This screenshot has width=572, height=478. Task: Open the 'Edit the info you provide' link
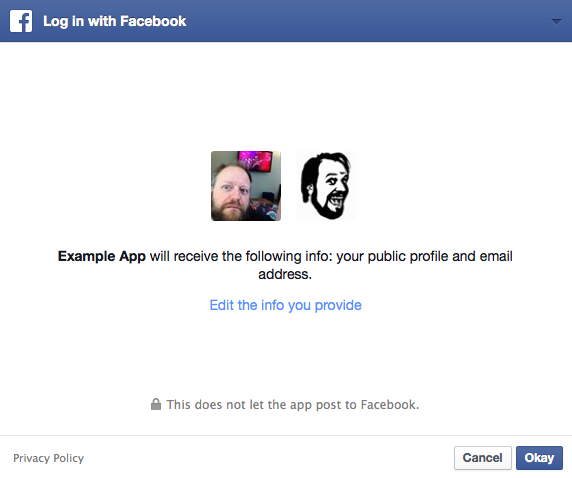(285, 305)
